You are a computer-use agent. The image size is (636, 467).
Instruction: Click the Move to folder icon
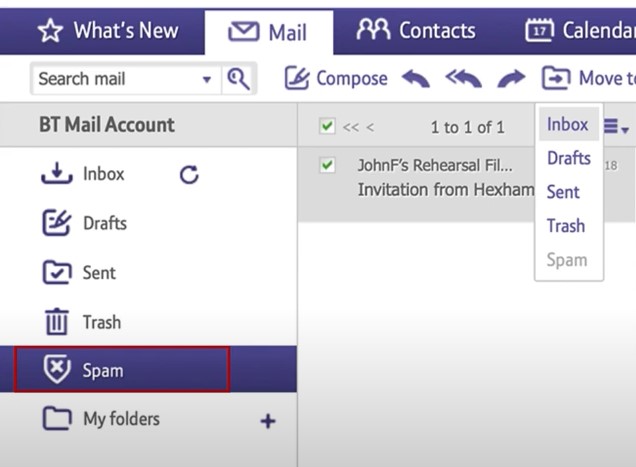tap(556, 78)
